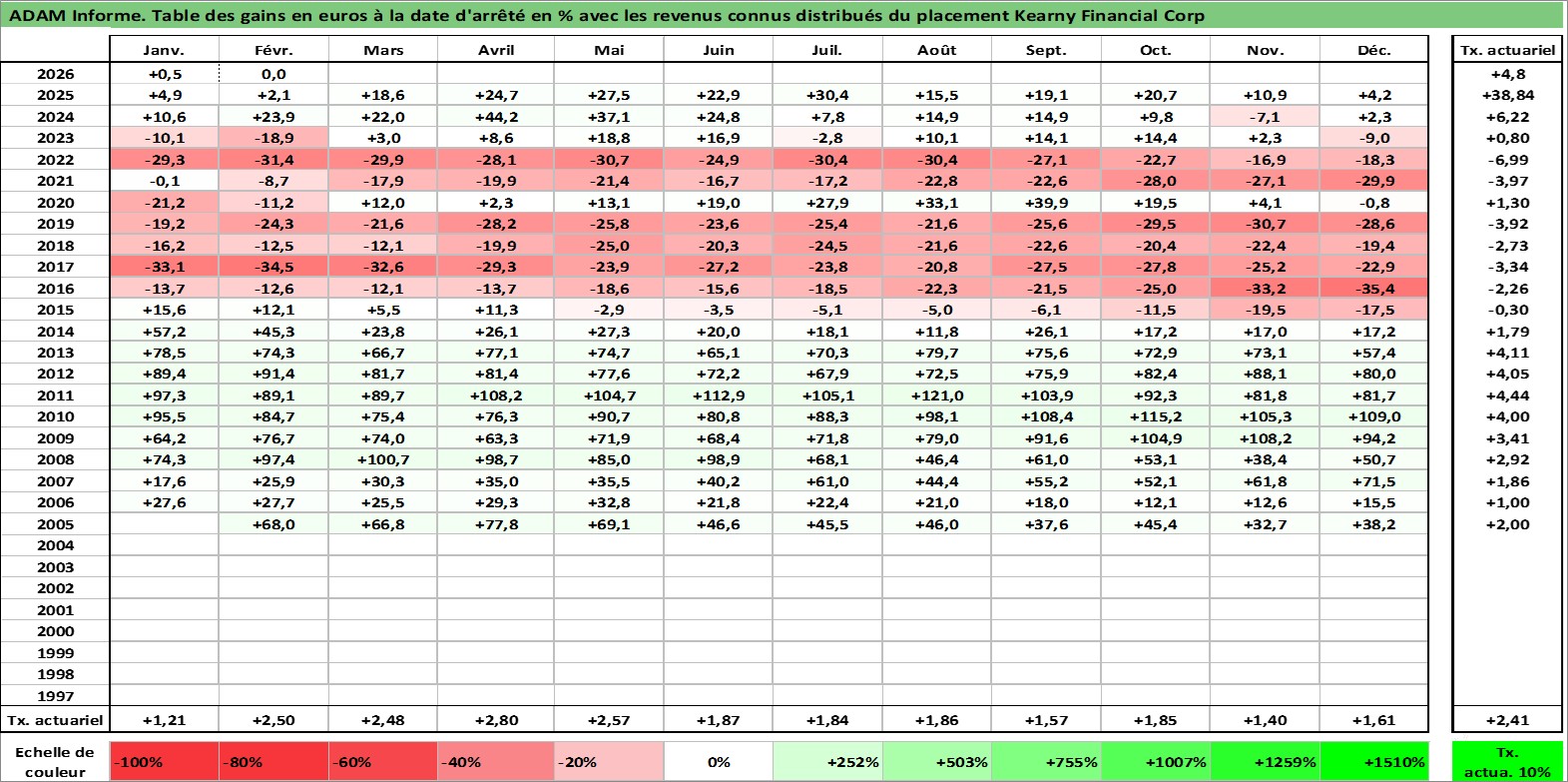Image resolution: width=1568 pixels, height=782 pixels.
Task: Click the 2023 Juil. cell showing -2,8
Action: pyautogui.click(x=827, y=138)
